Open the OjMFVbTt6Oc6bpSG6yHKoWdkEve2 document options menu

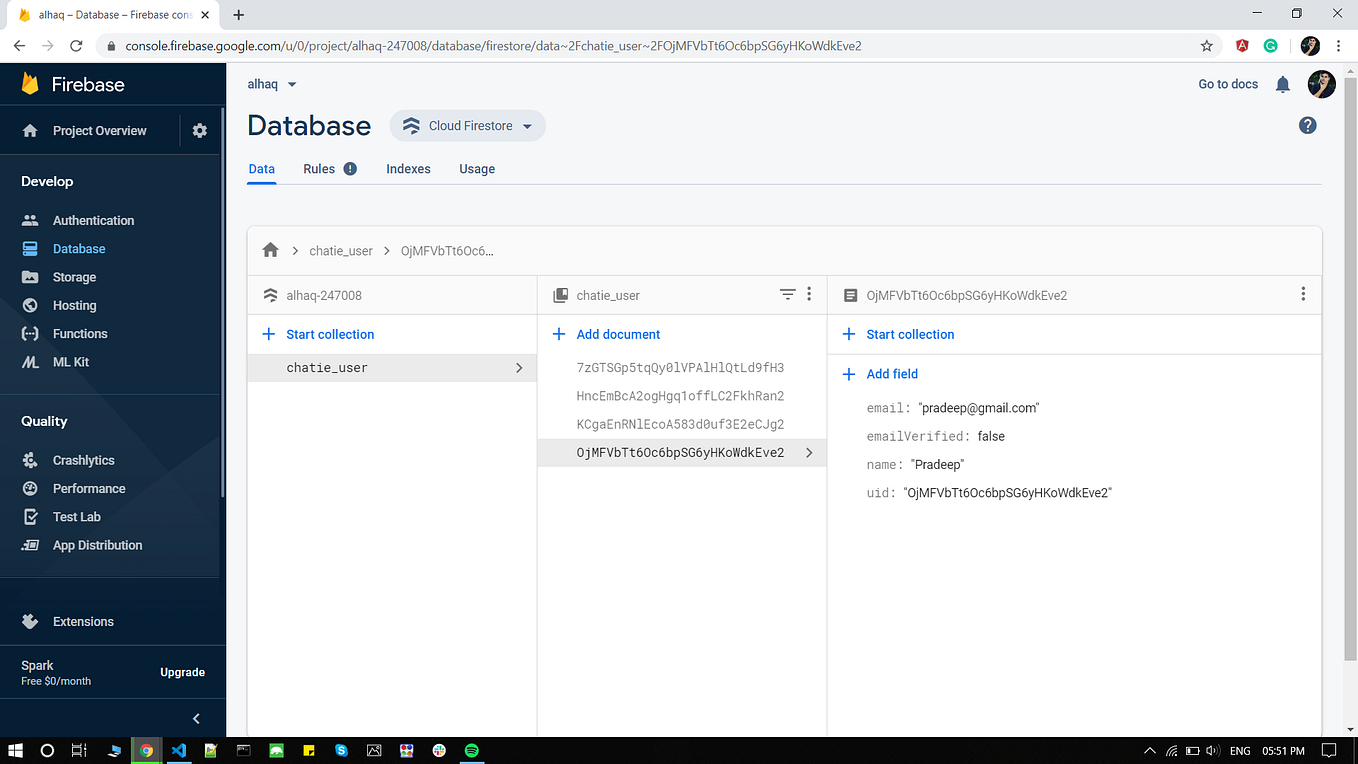pos(1303,293)
